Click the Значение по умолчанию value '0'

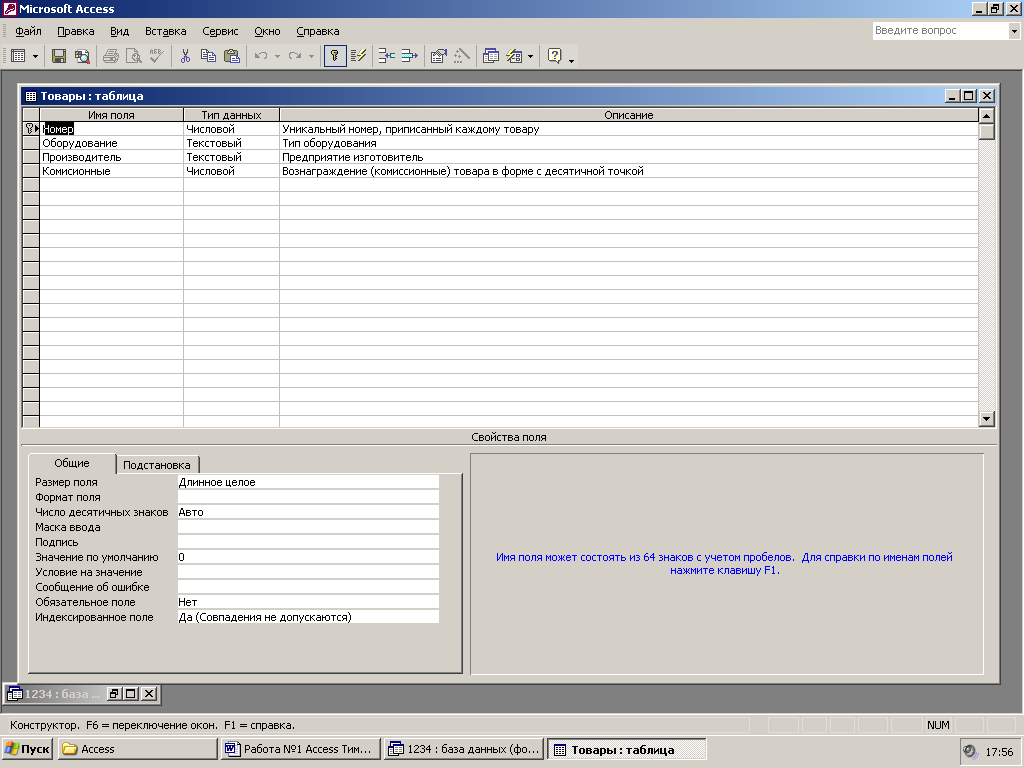308,557
